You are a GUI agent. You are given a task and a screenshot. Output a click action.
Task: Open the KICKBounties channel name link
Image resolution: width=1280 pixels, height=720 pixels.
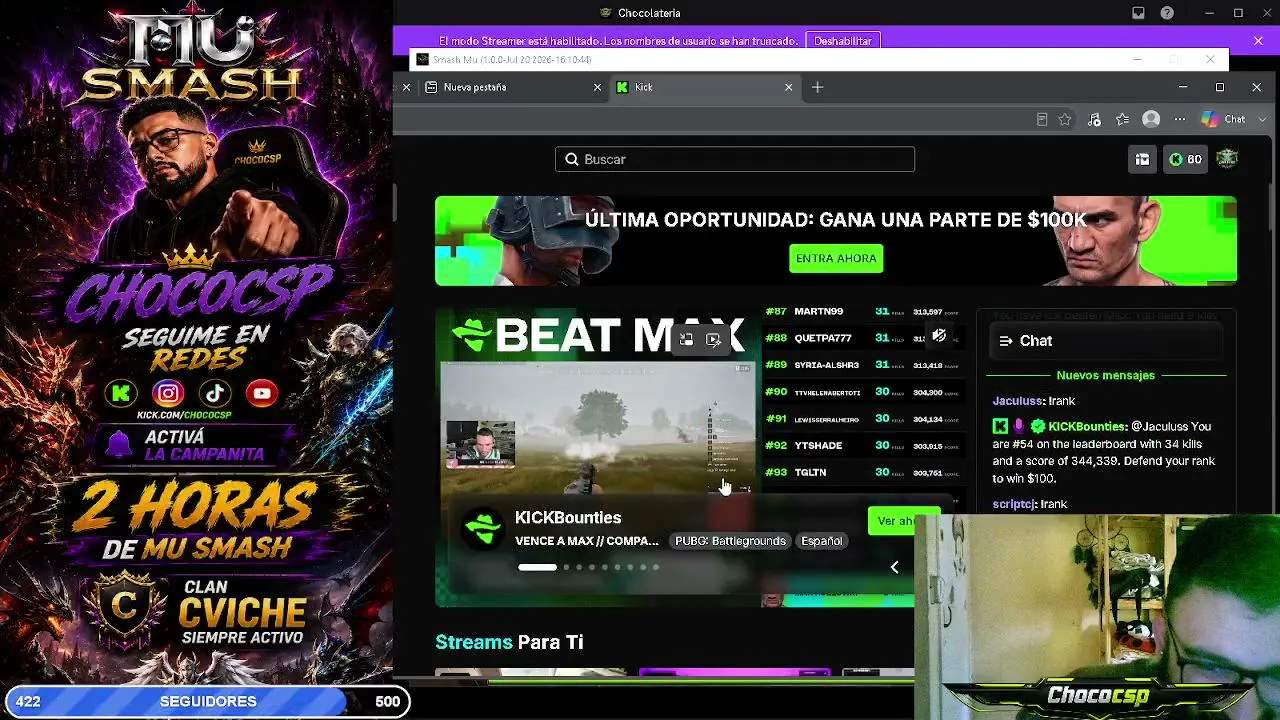(568, 517)
